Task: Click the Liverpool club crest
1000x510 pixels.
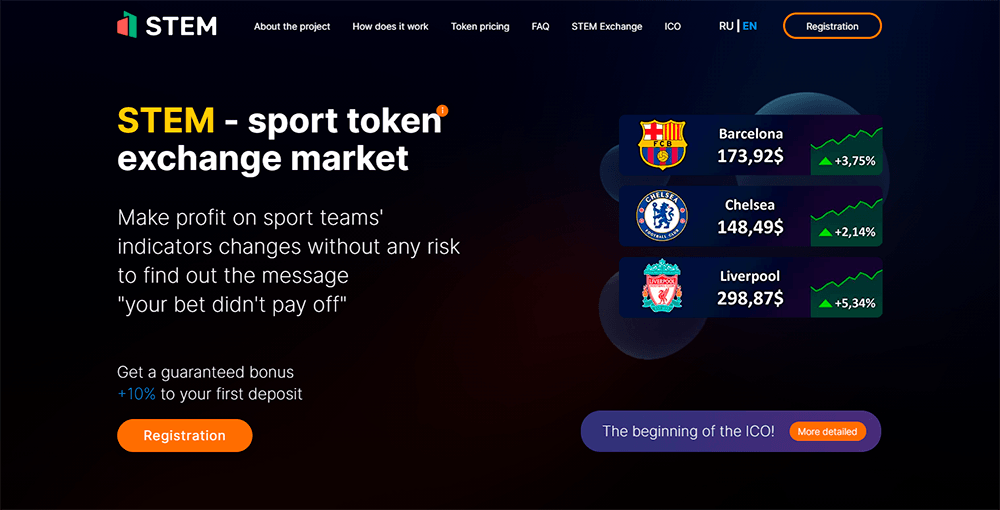Action: [x=662, y=287]
